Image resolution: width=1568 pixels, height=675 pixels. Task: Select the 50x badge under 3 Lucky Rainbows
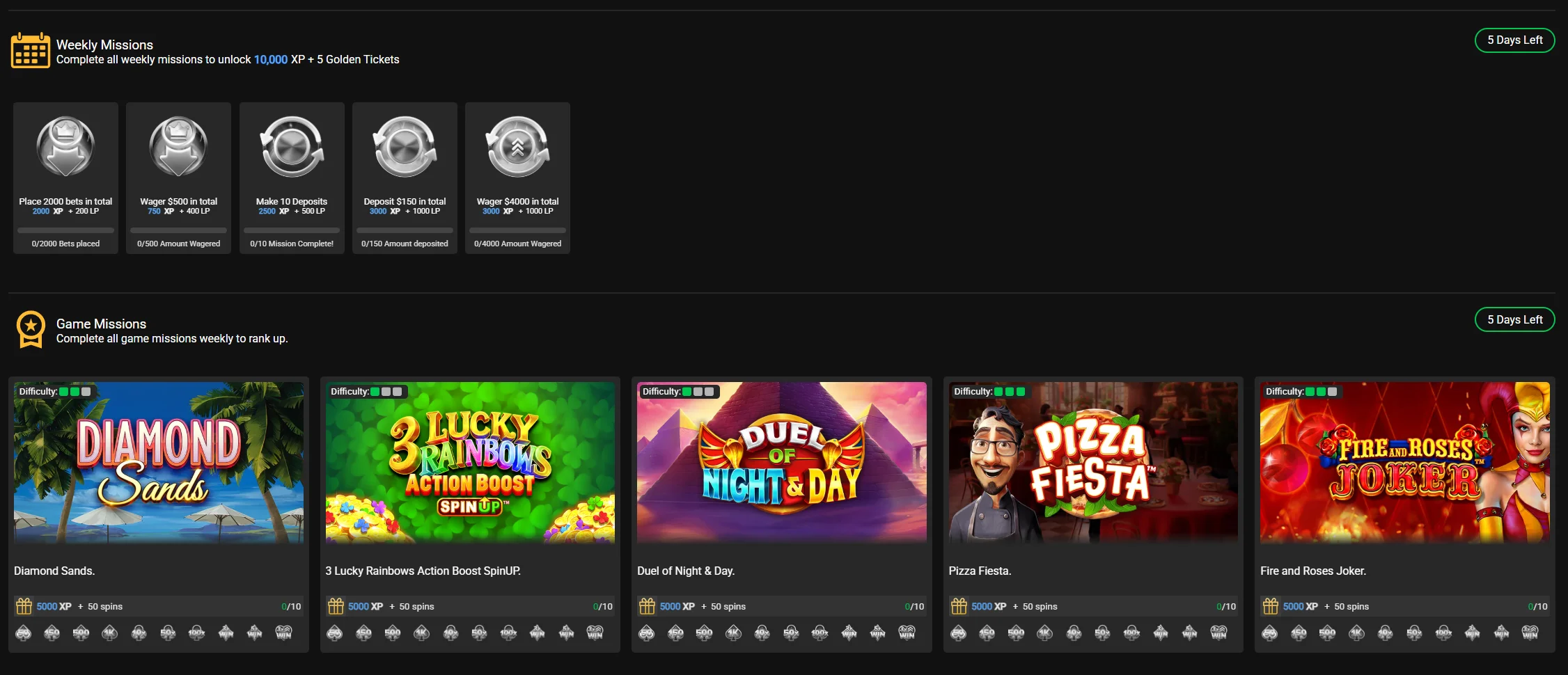coord(480,633)
